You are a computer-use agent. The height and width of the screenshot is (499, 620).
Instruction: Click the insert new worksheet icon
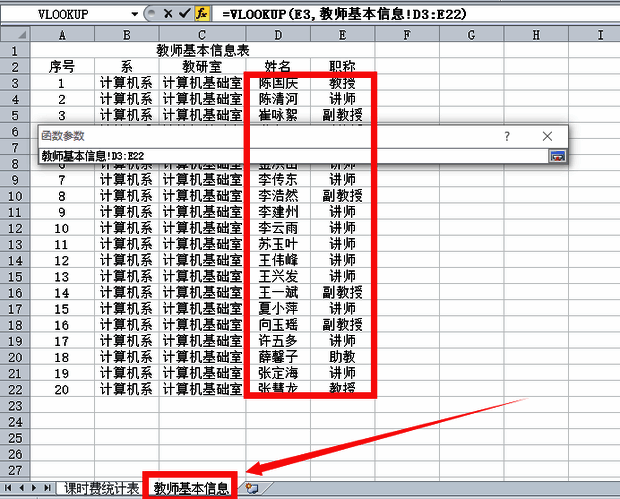[x=251, y=488]
